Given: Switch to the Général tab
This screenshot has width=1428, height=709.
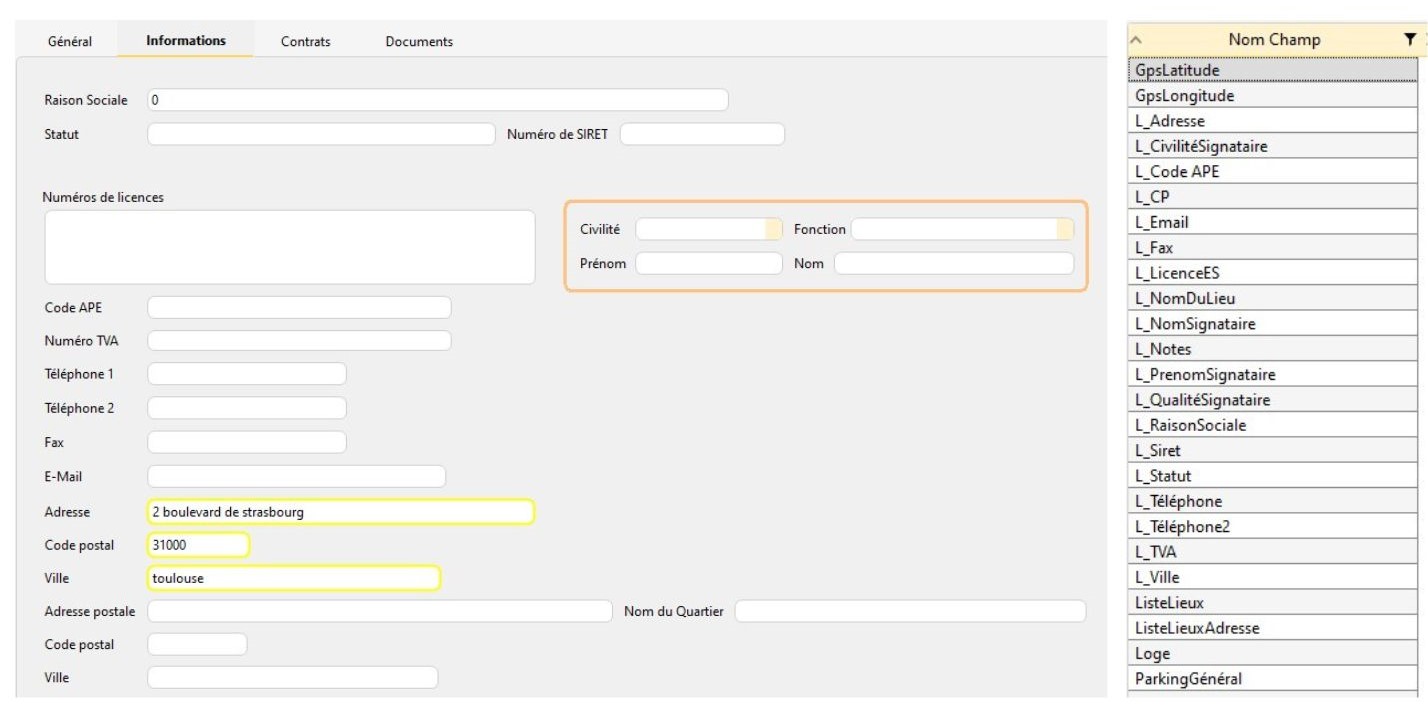Looking at the screenshot, I should tap(70, 41).
